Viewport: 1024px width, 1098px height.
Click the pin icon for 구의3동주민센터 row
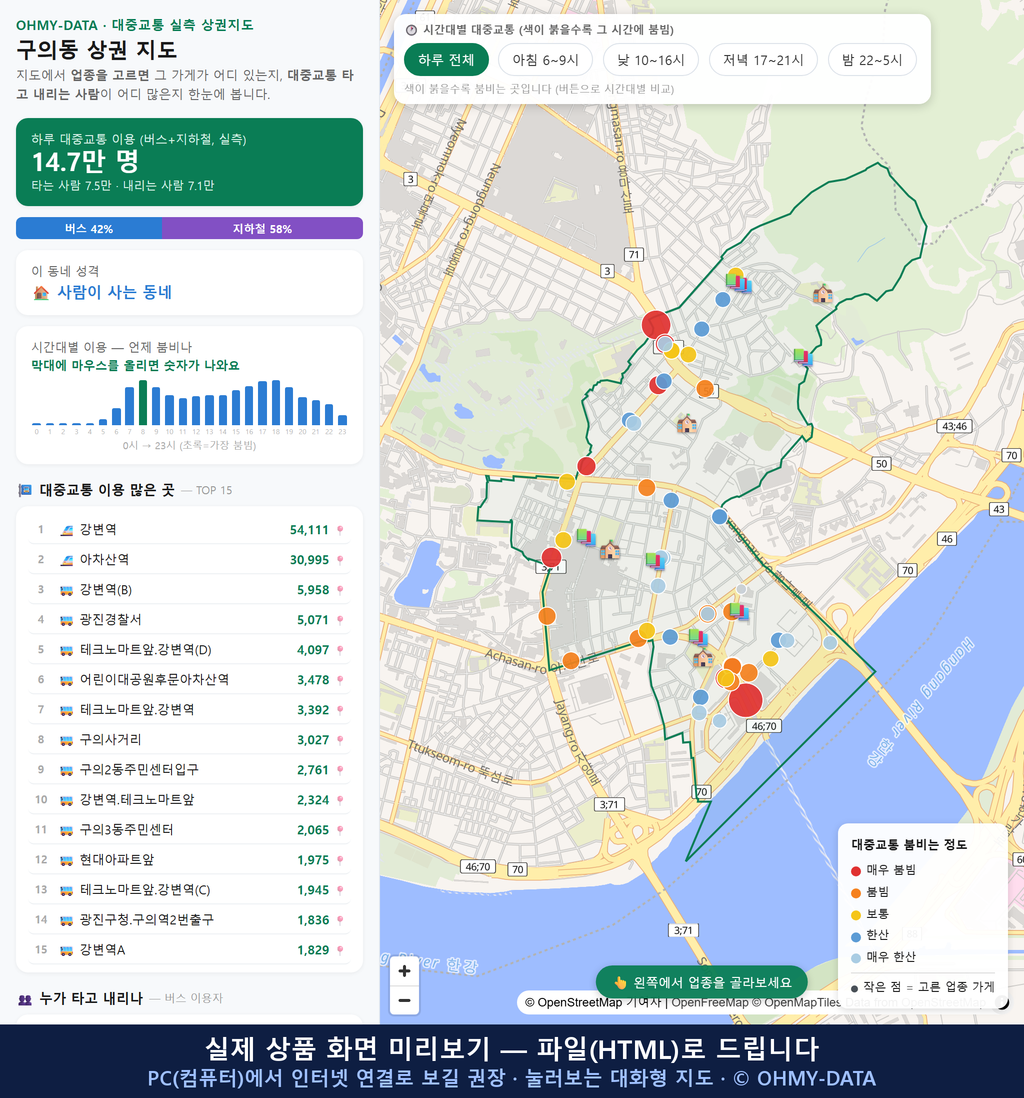[340, 830]
